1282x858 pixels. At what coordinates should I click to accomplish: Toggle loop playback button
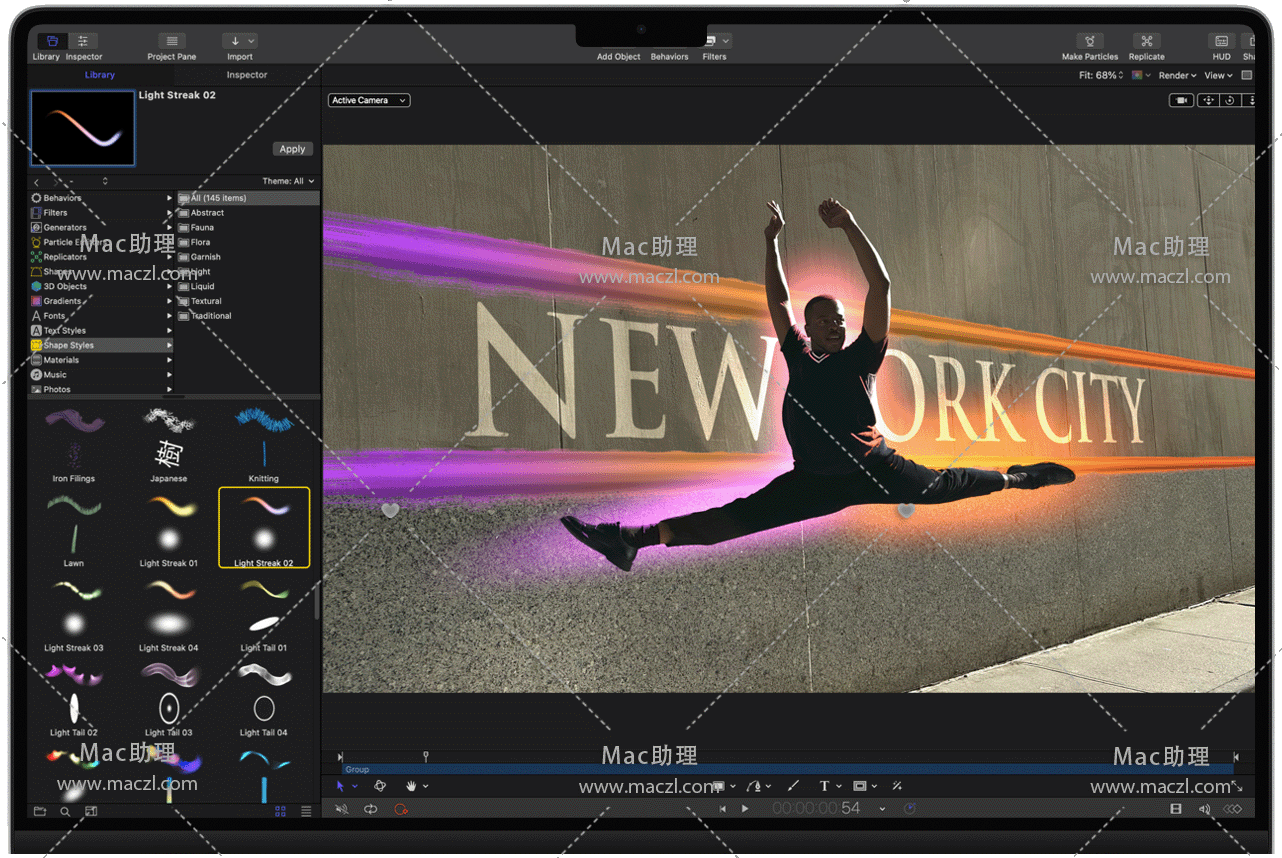point(371,809)
